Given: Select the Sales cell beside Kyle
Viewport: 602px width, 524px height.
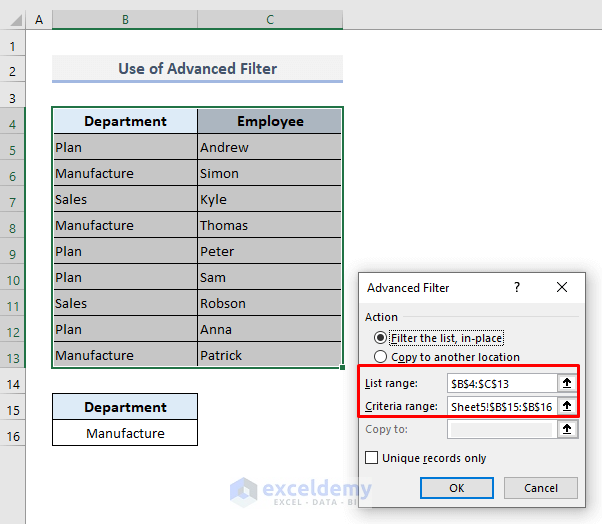Looking at the screenshot, I should click(x=125, y=200).
